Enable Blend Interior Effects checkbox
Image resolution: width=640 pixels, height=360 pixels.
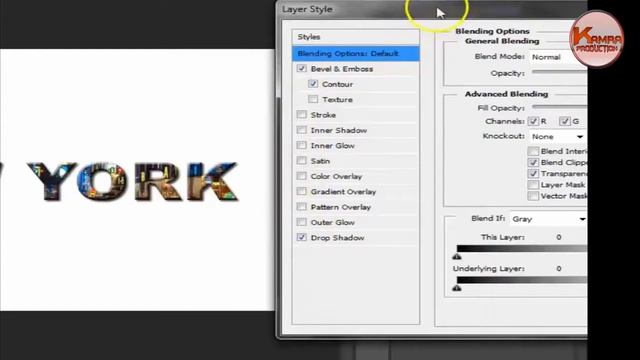tap(533, 151)
